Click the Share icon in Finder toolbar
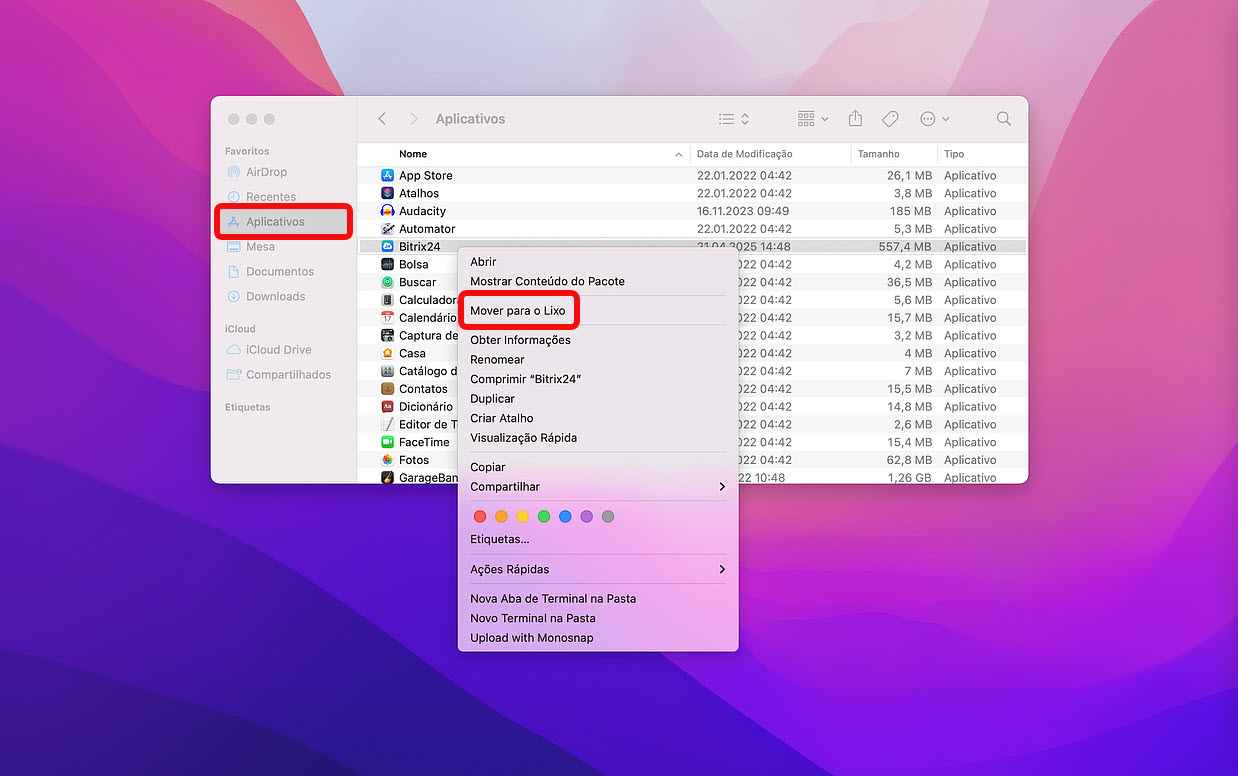1238x776 pixels. click(855, 119)
